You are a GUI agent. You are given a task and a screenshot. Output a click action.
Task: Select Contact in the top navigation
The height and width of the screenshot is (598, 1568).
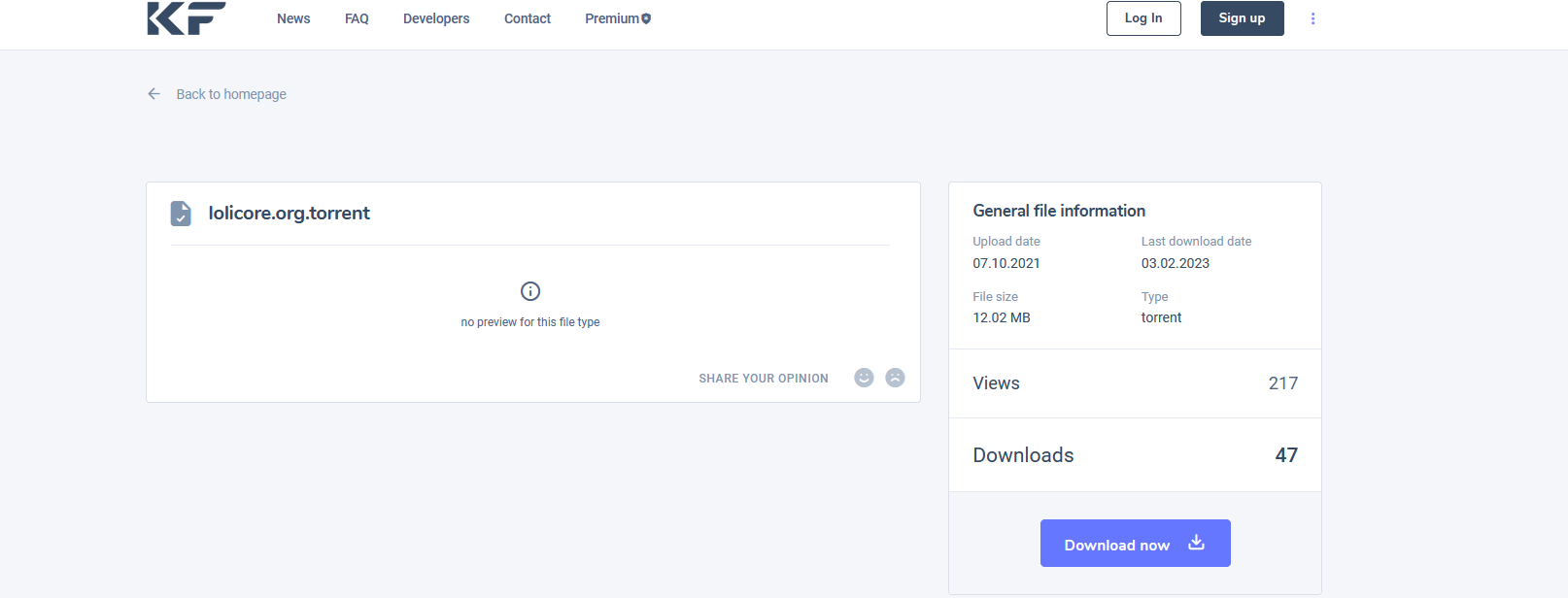[x=528, y=18]
